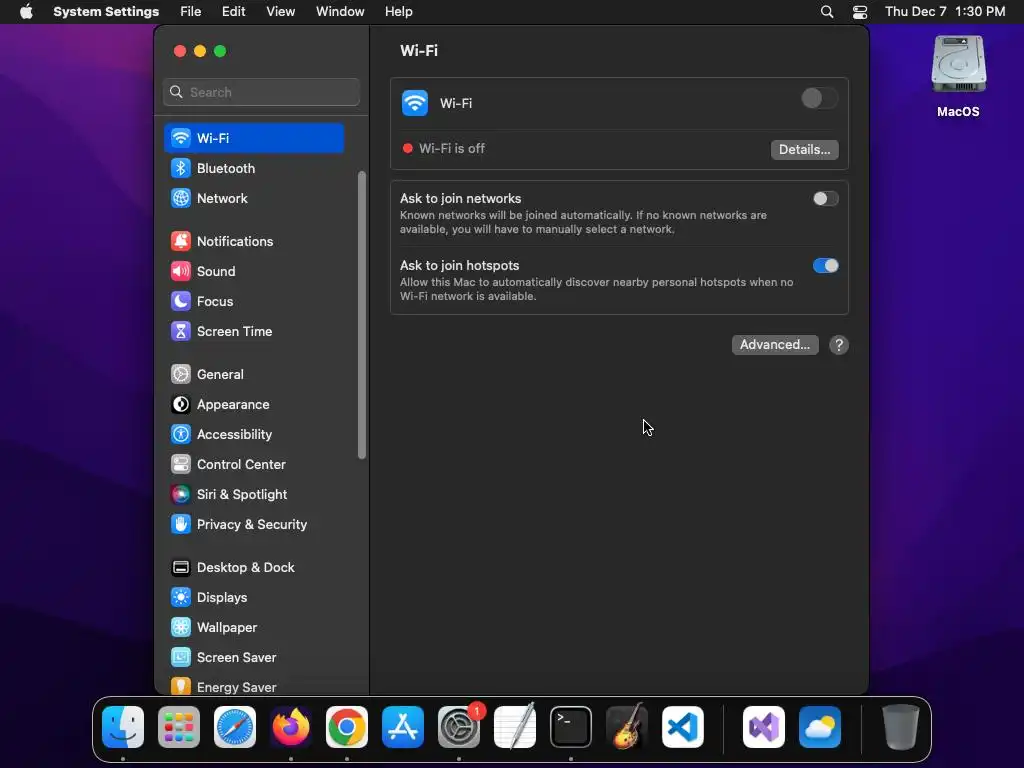Open Finder from the Dock
Image resolution: width=1024 pixels, height=768 pixels.
click(x=123, y=727)
